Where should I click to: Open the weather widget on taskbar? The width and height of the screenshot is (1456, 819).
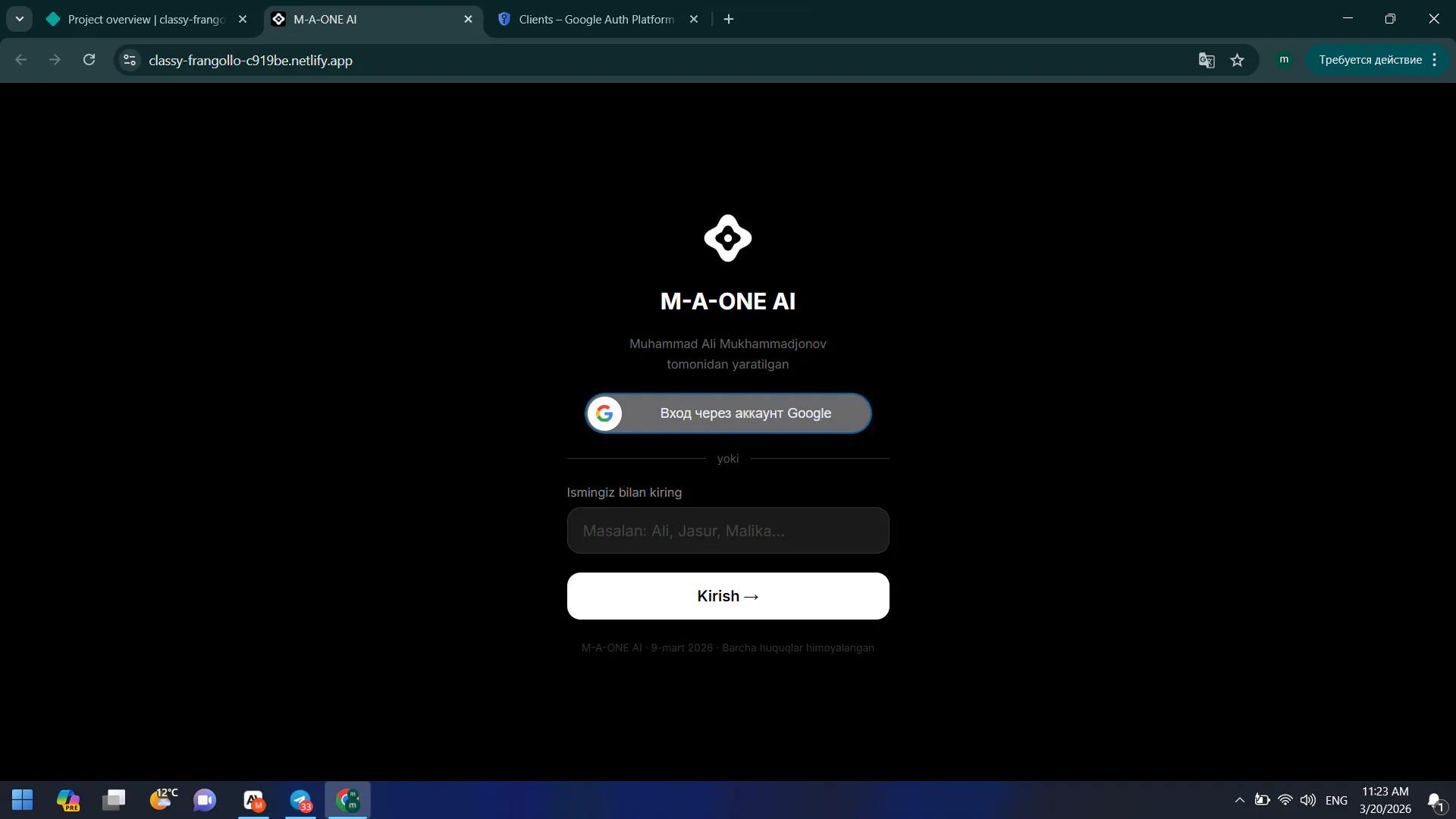click(163, 799)
